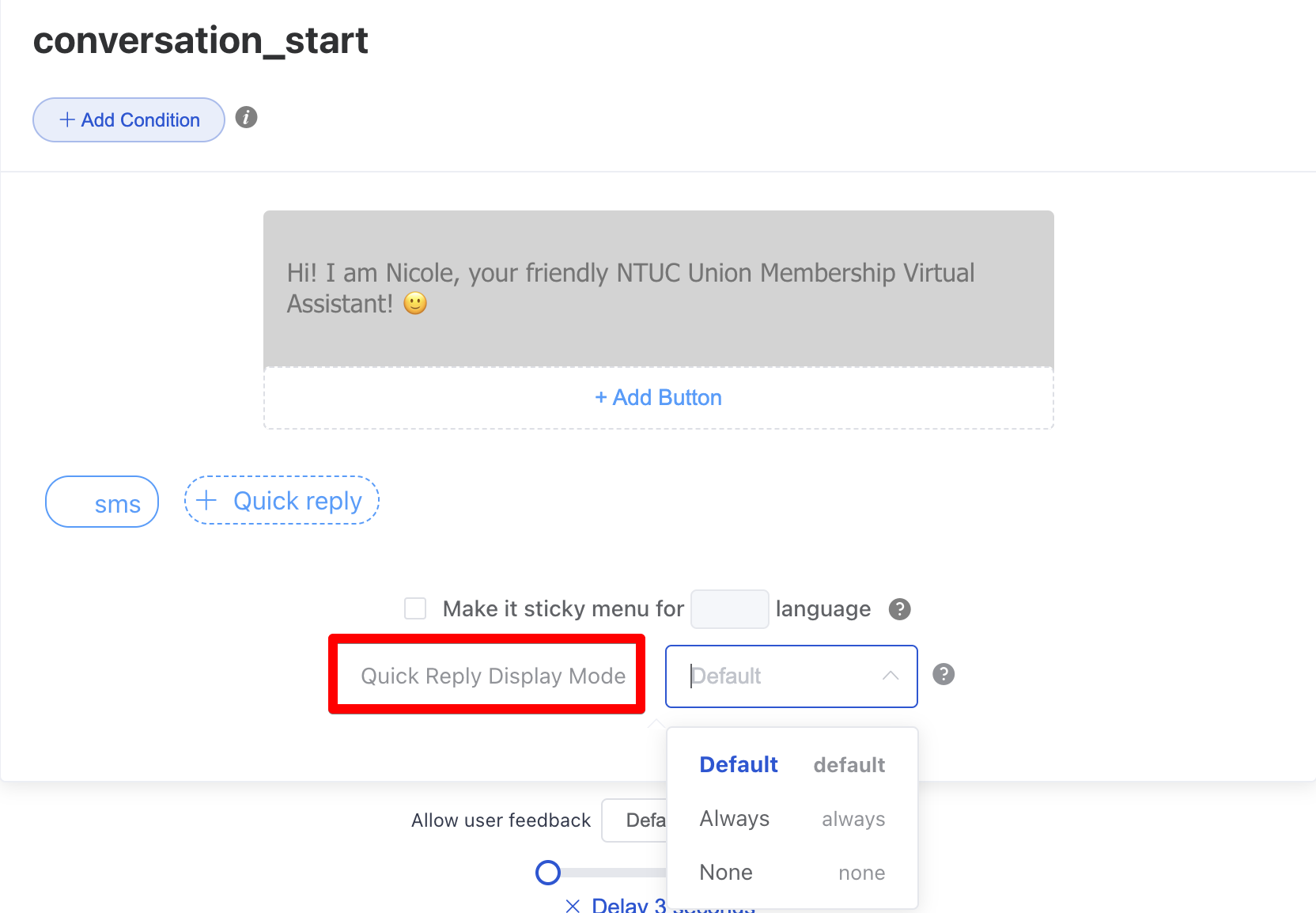Click the Add Condition button
This screenshot has height=913, width=1316.
pyautogui.click(x=129, y=120)
